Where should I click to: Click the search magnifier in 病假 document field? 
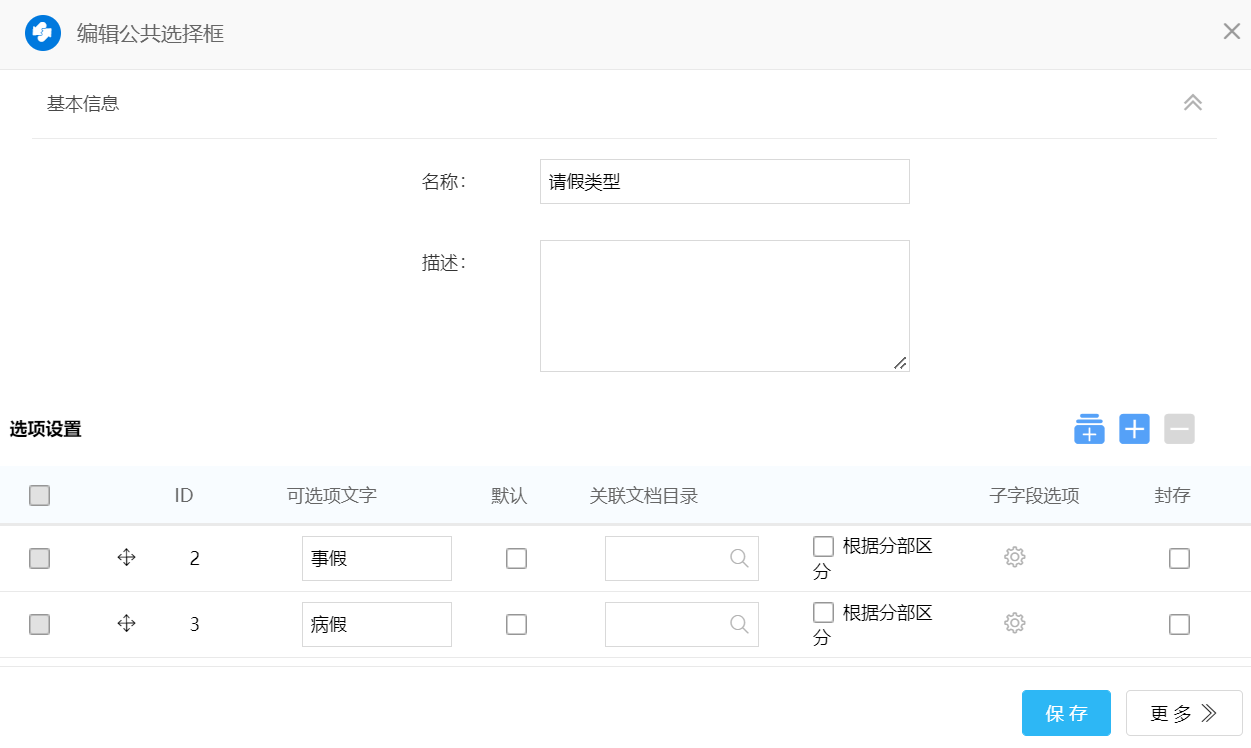741,624
